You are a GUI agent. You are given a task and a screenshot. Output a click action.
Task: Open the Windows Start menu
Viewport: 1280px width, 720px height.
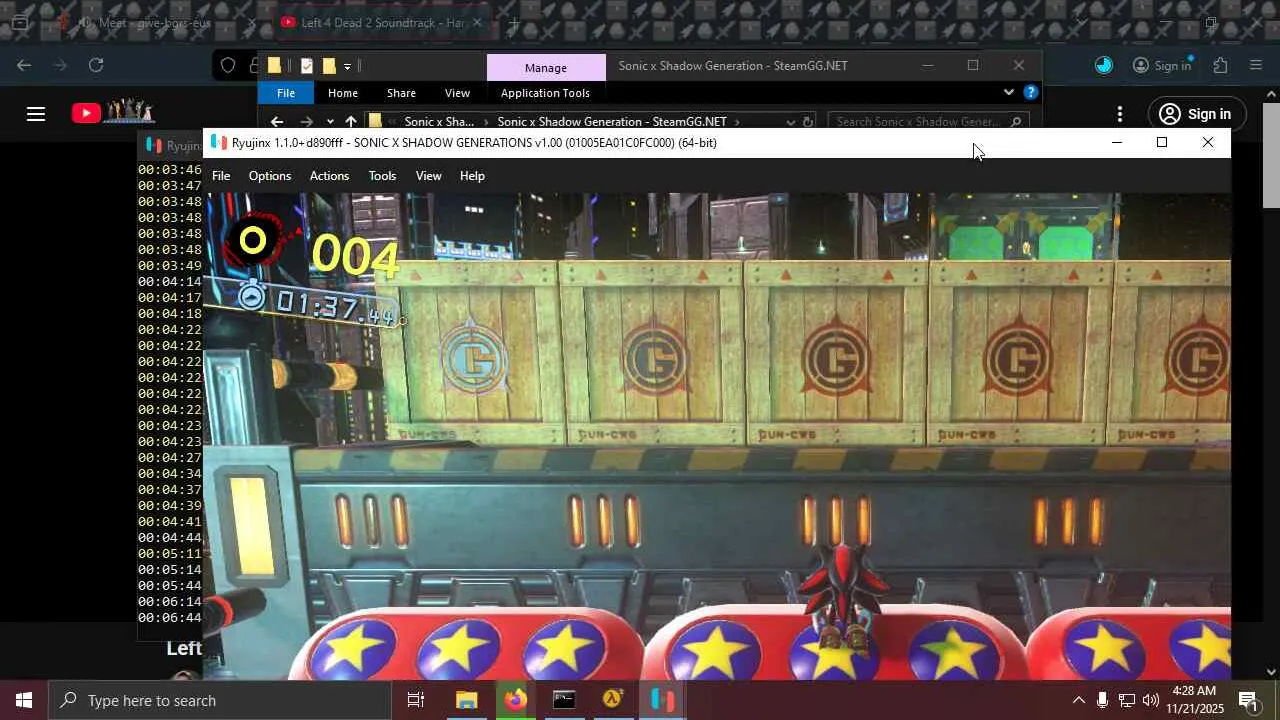(x=24, y=700)
